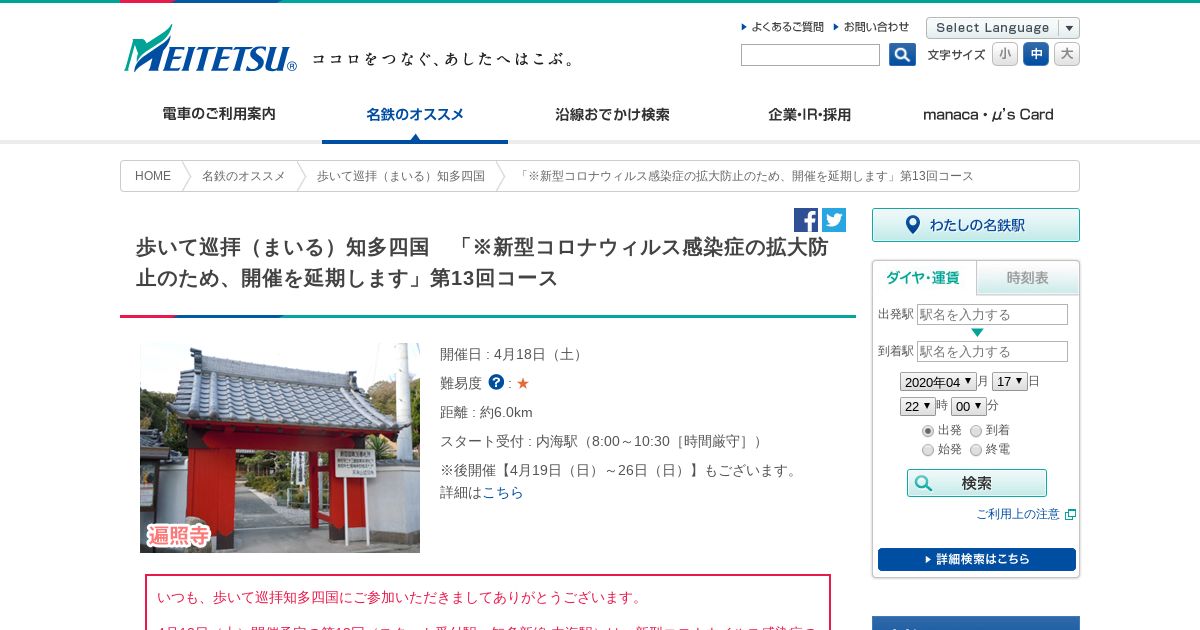
Task: Open the 2020年04 year-month dropdown
Action: click(938, 381)
